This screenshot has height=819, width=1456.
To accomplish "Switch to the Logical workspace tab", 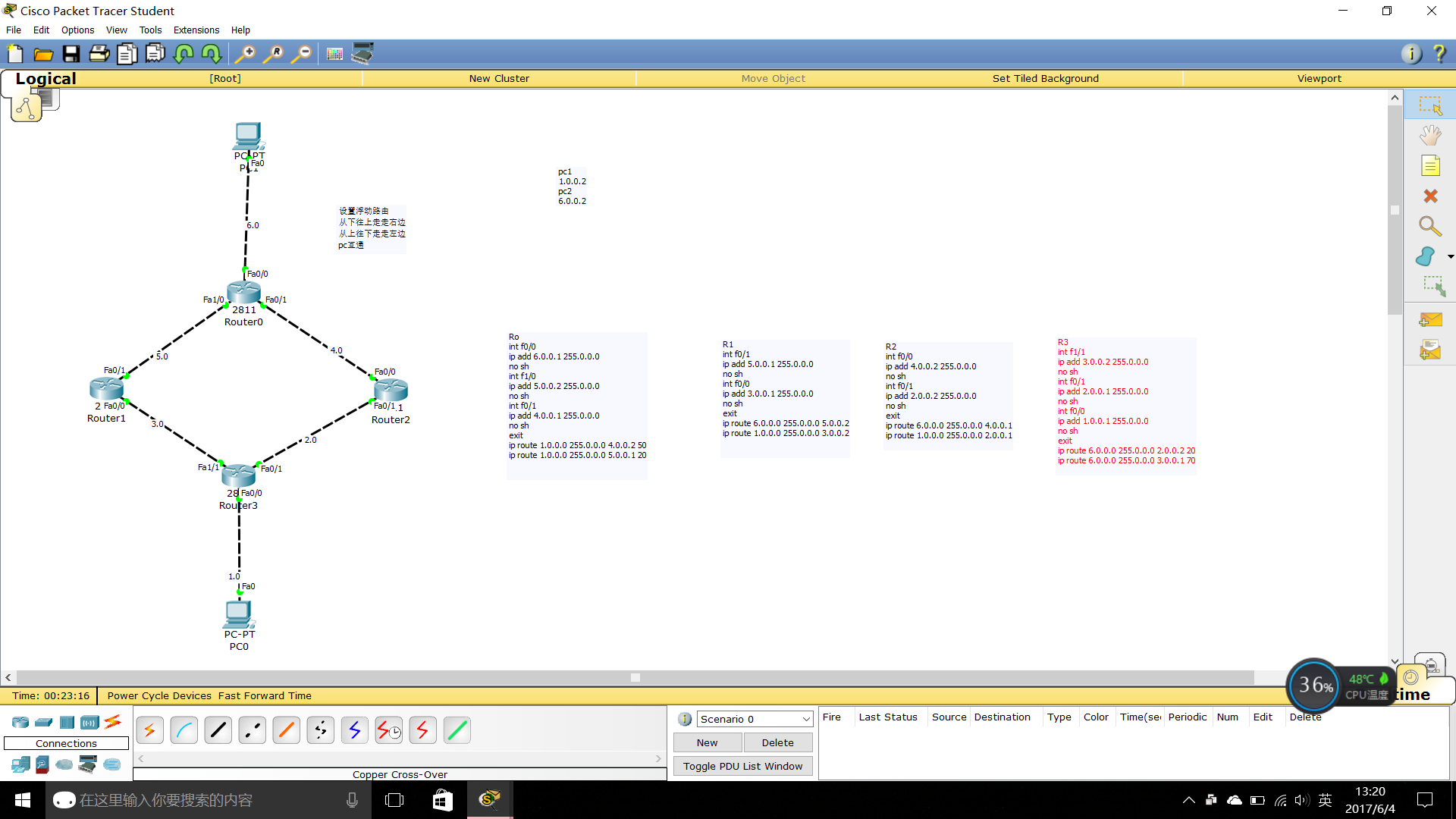I will pyautogui.click(x=45, y=79).
